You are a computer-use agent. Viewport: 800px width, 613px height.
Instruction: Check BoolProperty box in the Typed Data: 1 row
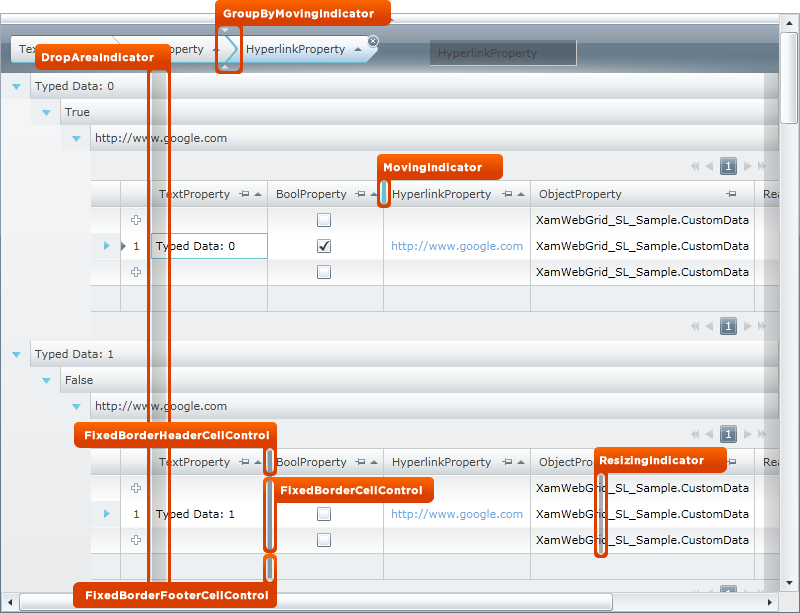click(324, 514)
